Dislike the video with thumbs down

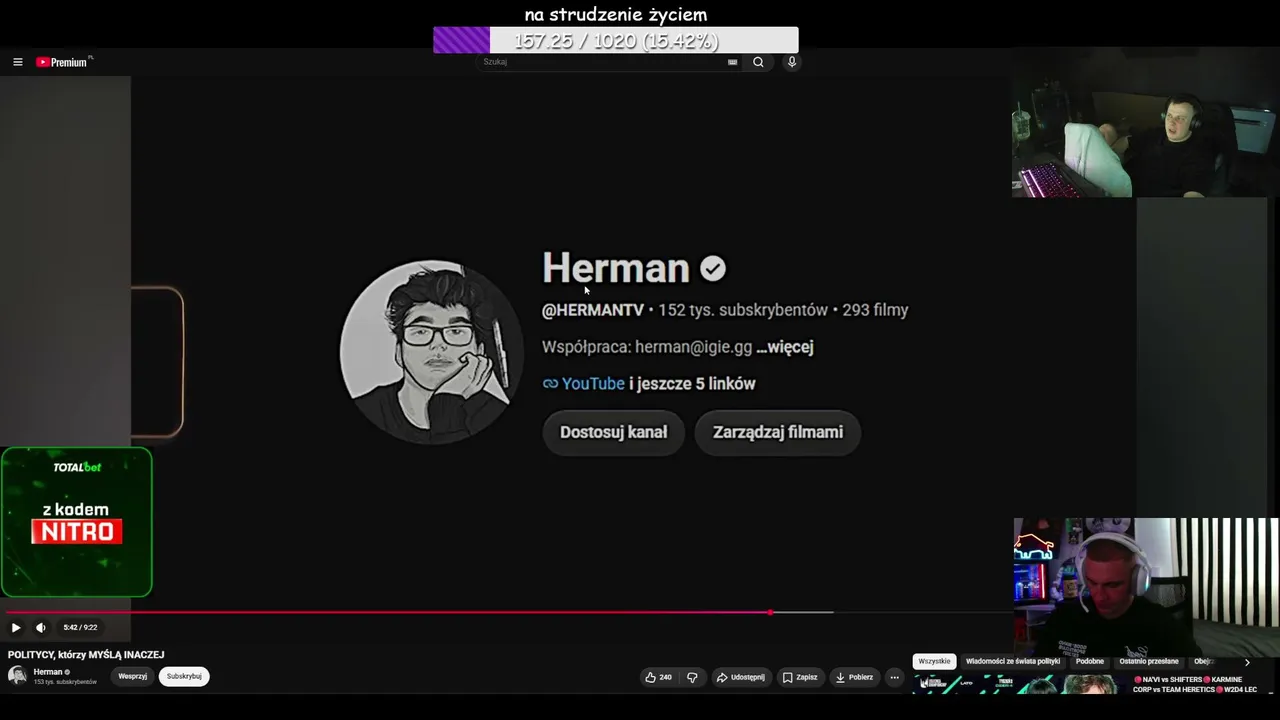692,677
